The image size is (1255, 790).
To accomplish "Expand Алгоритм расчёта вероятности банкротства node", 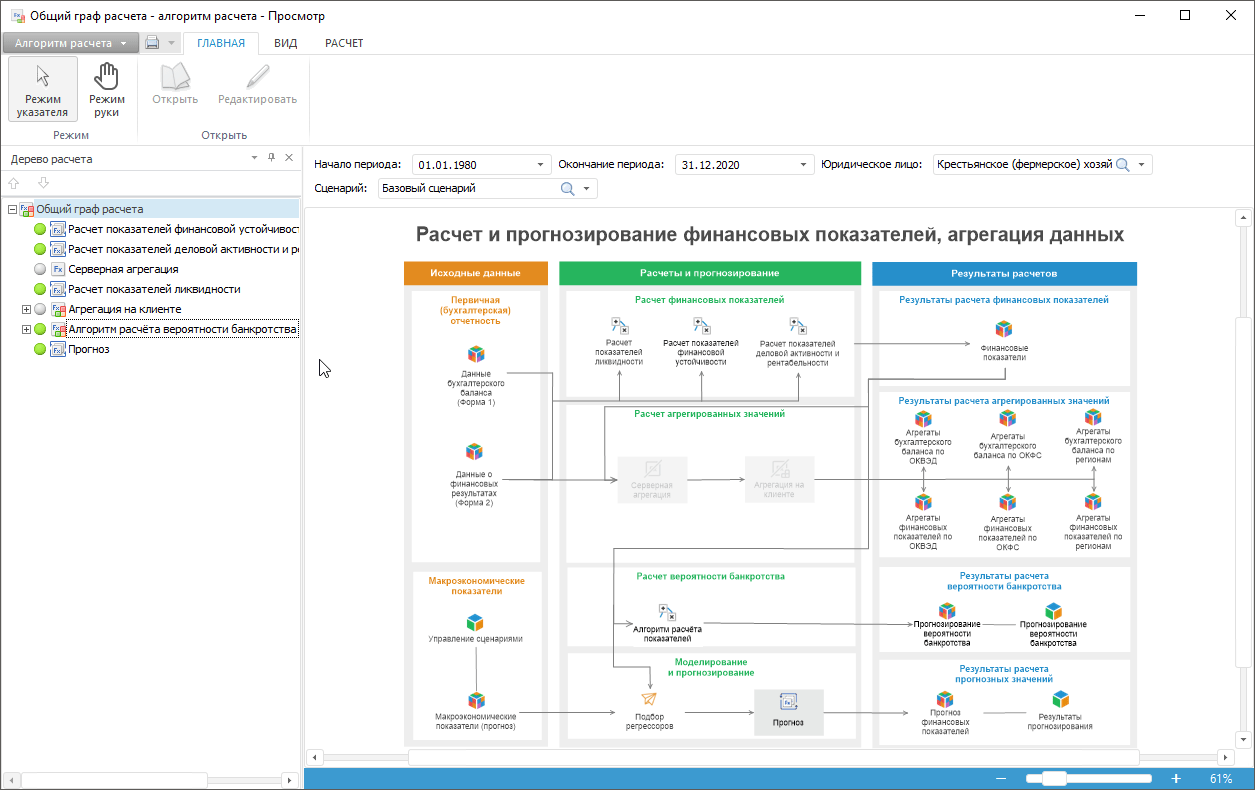I will (26, 329).
